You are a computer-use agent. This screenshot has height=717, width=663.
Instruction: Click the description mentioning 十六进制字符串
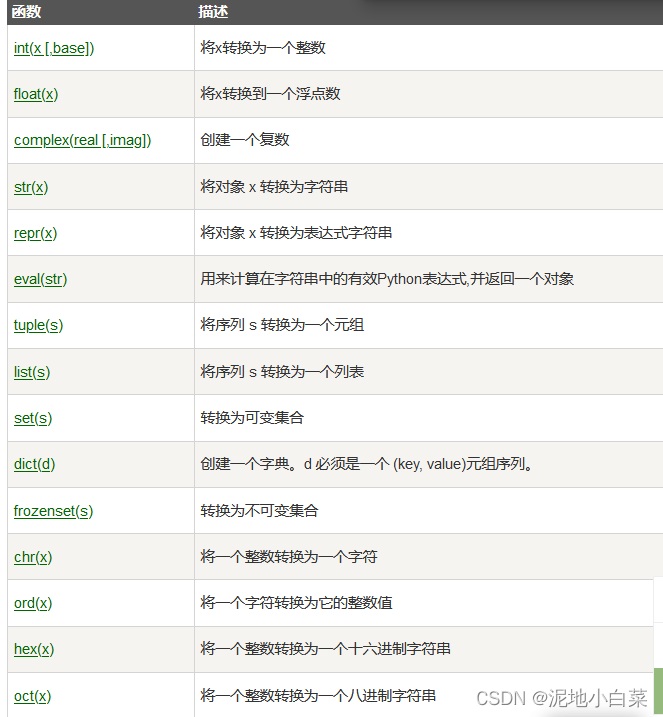[326, 649]
